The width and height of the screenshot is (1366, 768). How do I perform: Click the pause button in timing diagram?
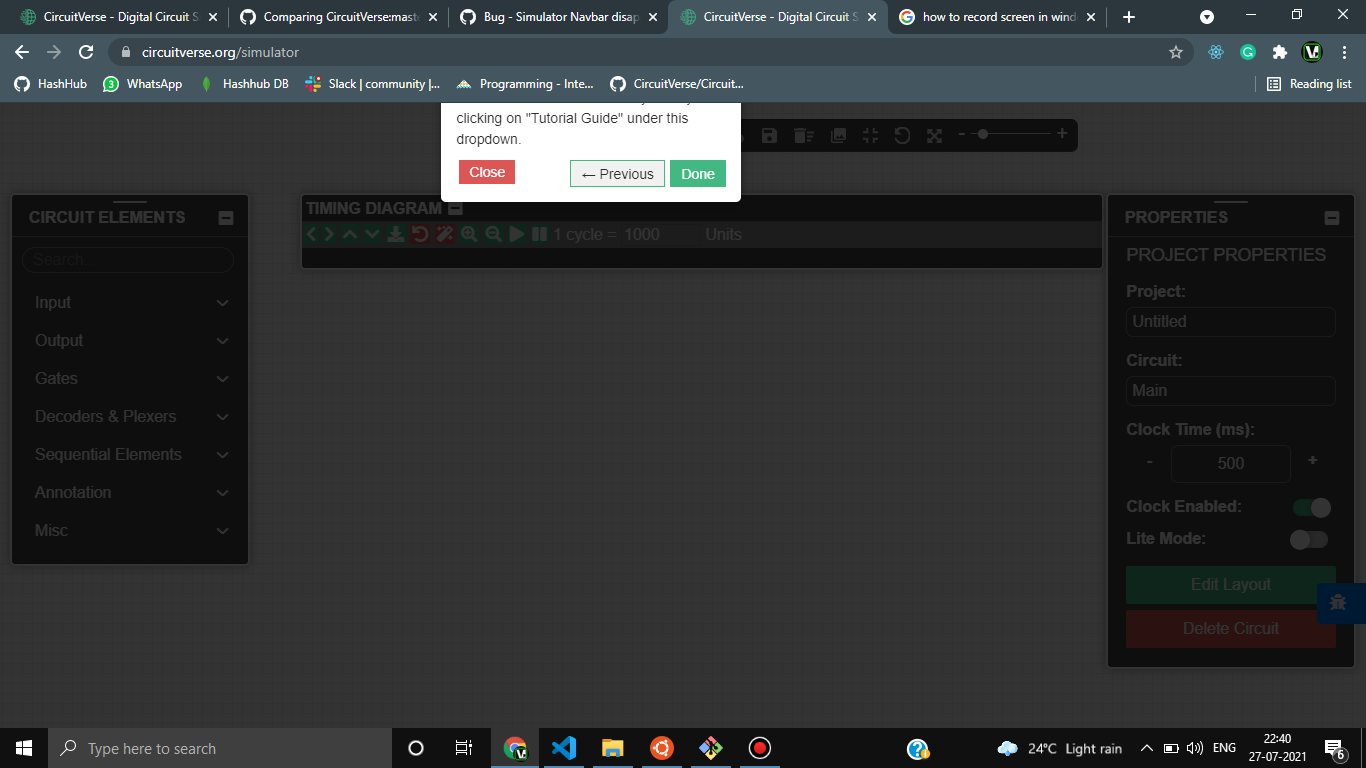[x=539, y=234]
